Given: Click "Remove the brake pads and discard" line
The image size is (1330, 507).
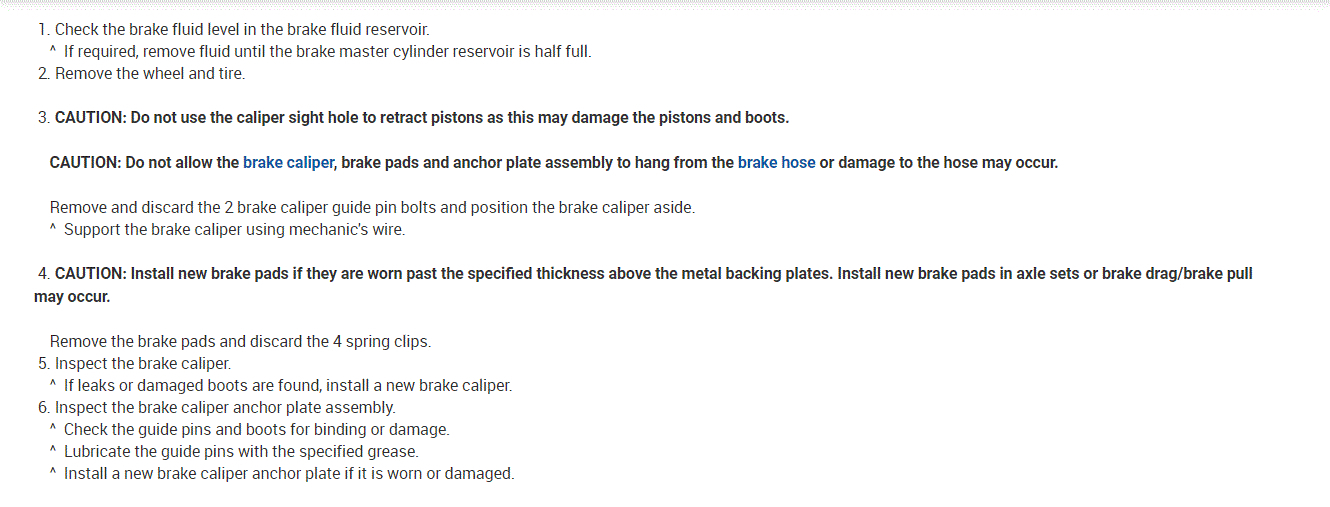Looking at the screenshot, I should (x=240, y=342).
